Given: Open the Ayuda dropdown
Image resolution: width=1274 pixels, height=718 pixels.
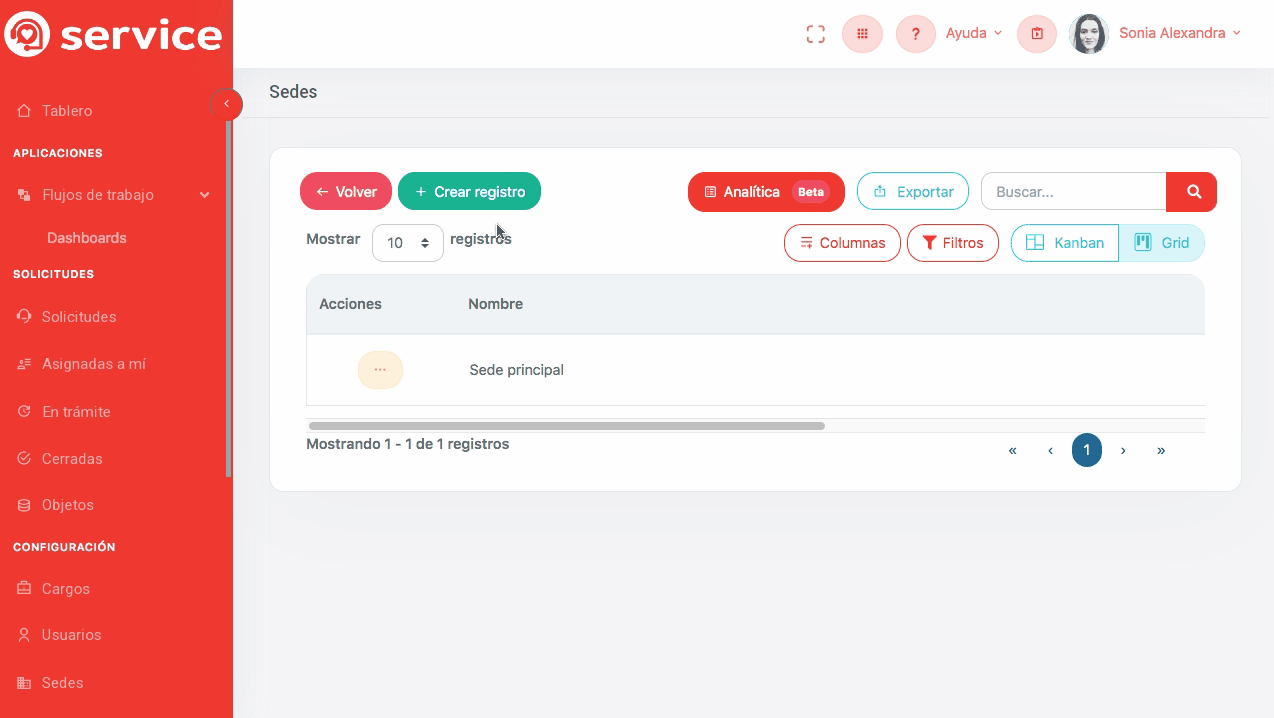Looking at the screenshot, I should click(973, 34).
